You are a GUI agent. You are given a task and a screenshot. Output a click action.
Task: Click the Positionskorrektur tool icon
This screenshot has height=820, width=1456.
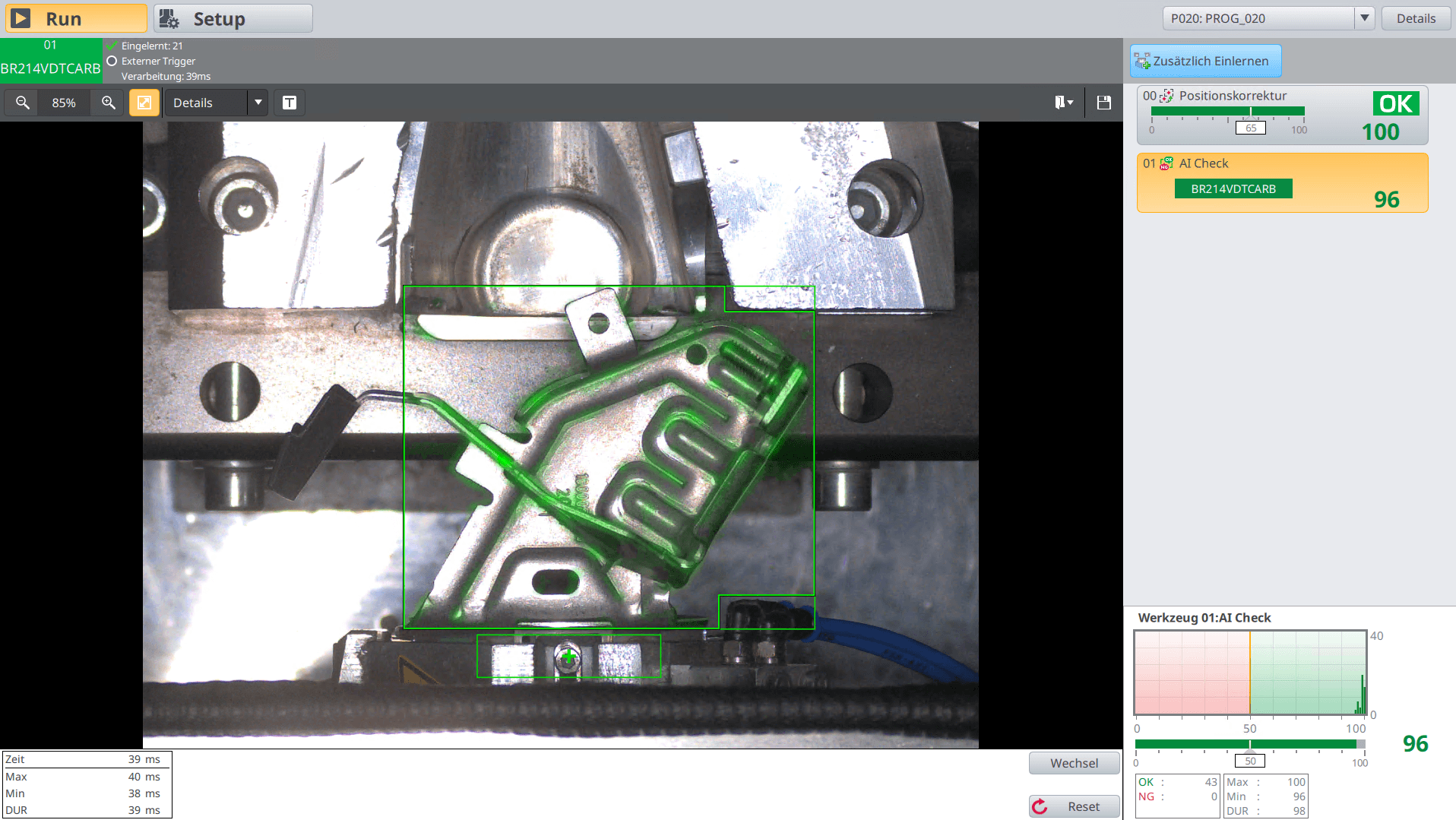(1166, 96)
